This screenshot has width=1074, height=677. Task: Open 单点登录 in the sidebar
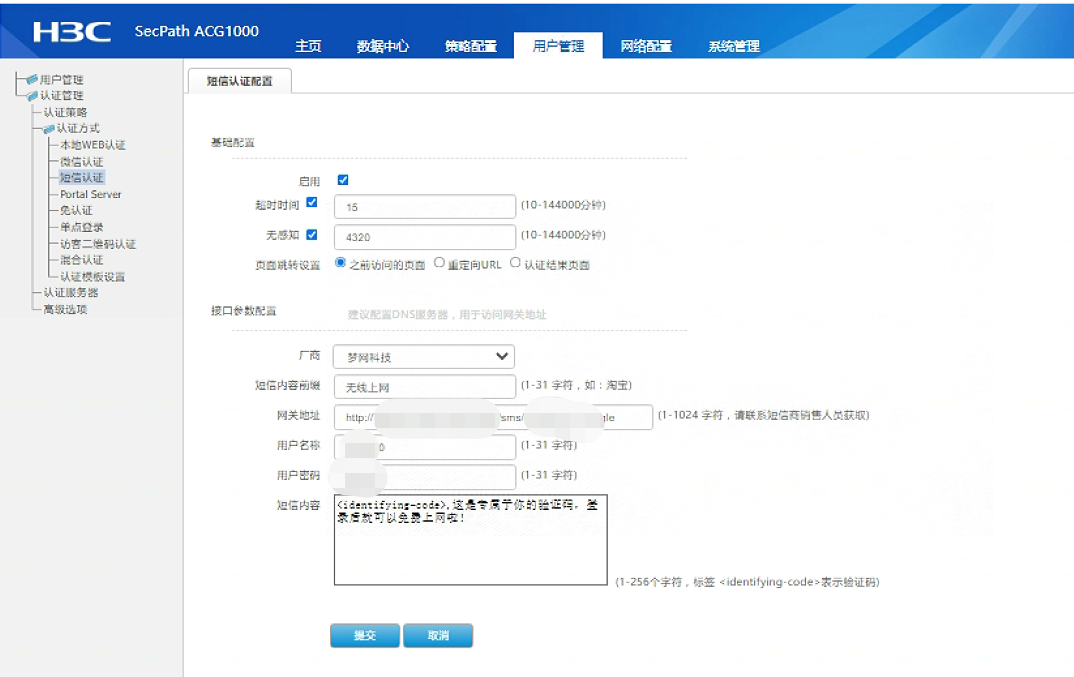pos(82,227)
